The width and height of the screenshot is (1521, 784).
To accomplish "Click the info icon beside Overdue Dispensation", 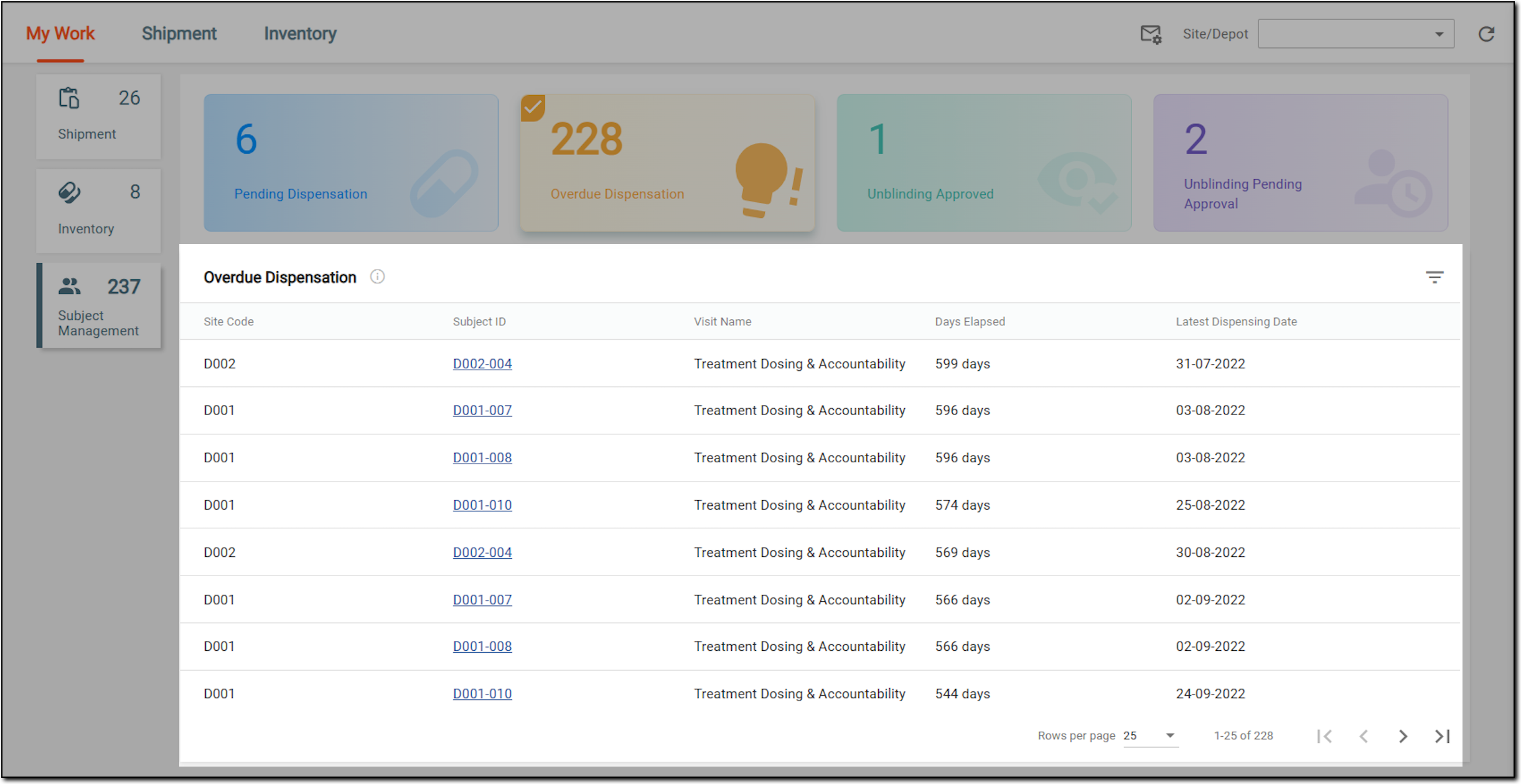I will coord(377,277).
